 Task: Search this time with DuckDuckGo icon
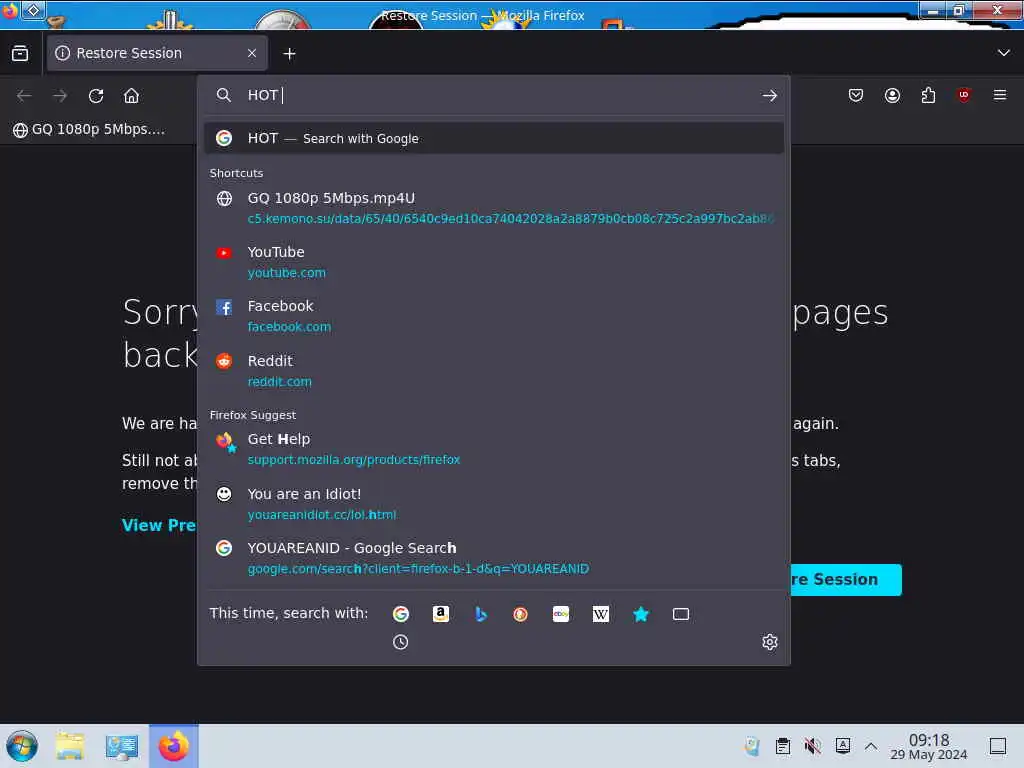tap(520, 614)
